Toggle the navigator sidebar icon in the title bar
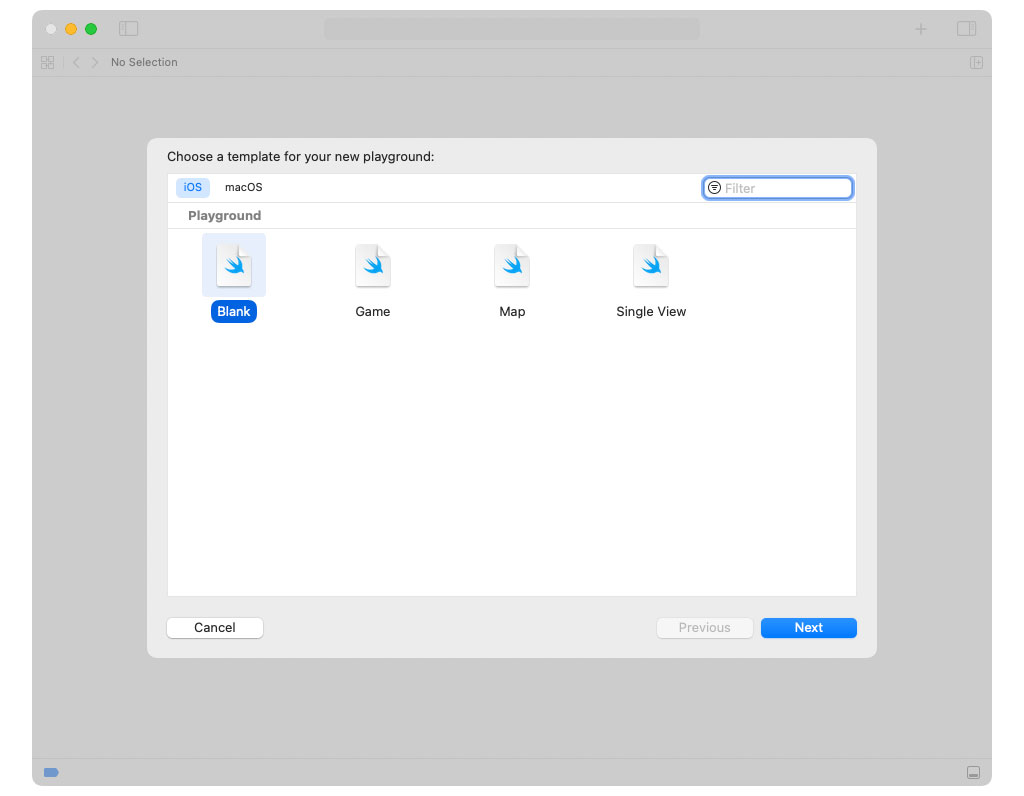The height and width of the screenshot is (796, 1024). point(129,29)
